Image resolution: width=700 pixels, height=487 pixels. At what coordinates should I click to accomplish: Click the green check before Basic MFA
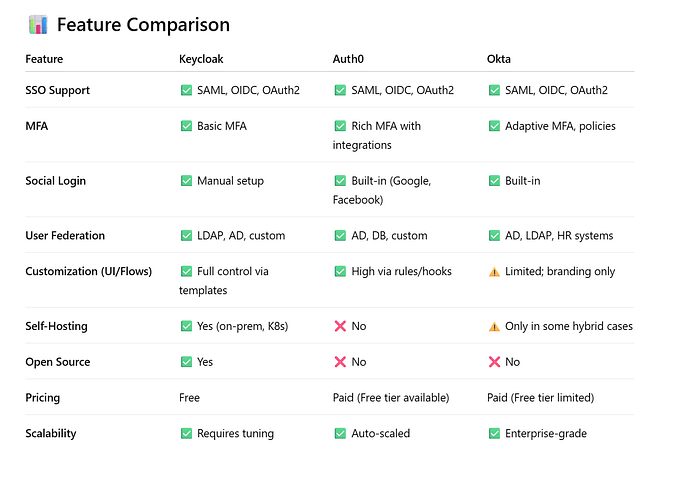coord(186,126)
